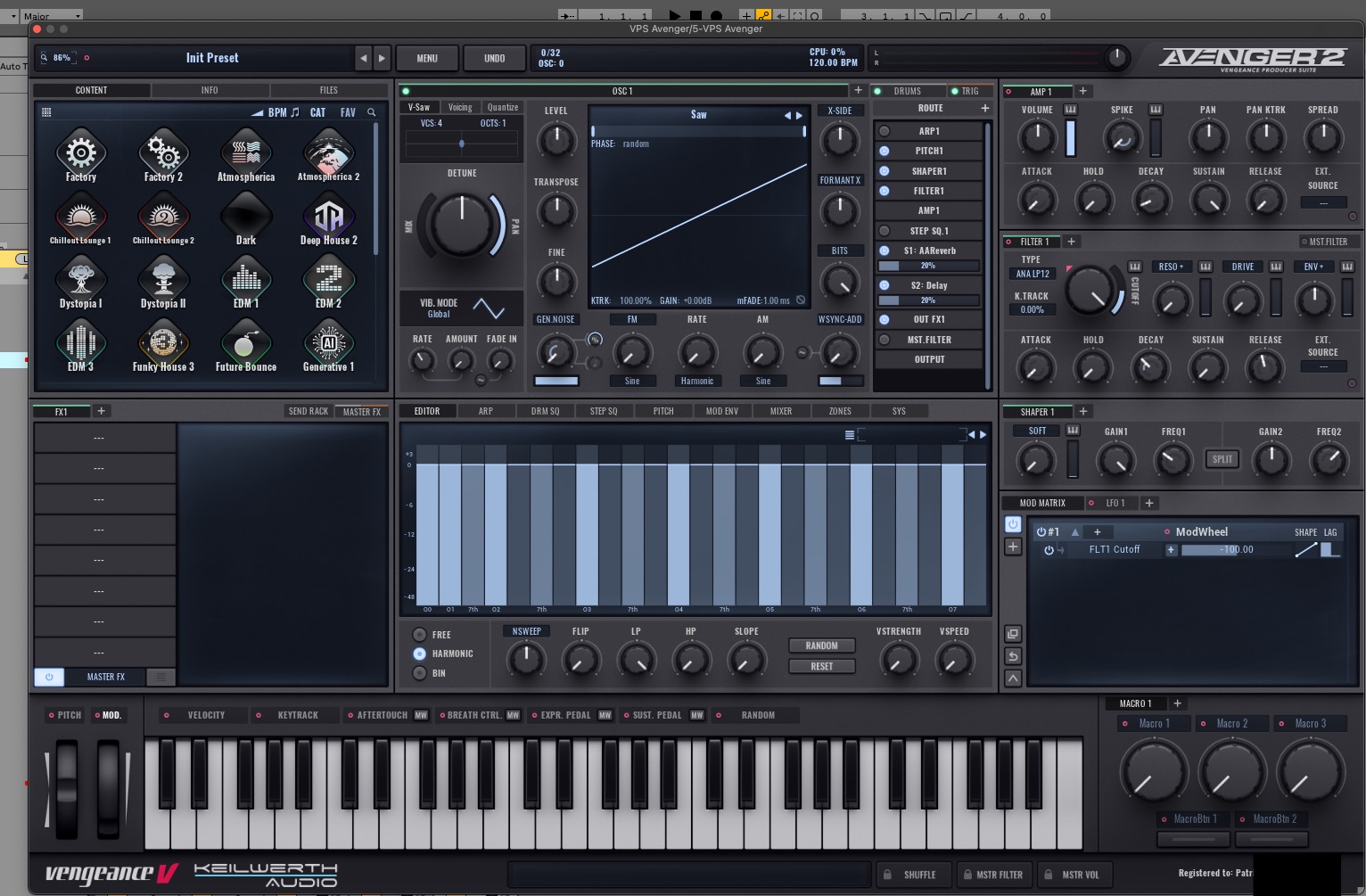Click the mod matrix undo arrow icon
The width and height of the screenshot is (1366, 896).
(1013, 656)
